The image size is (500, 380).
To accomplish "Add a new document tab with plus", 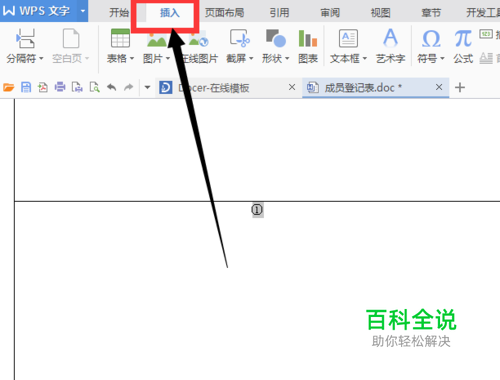I will [460, 88].
